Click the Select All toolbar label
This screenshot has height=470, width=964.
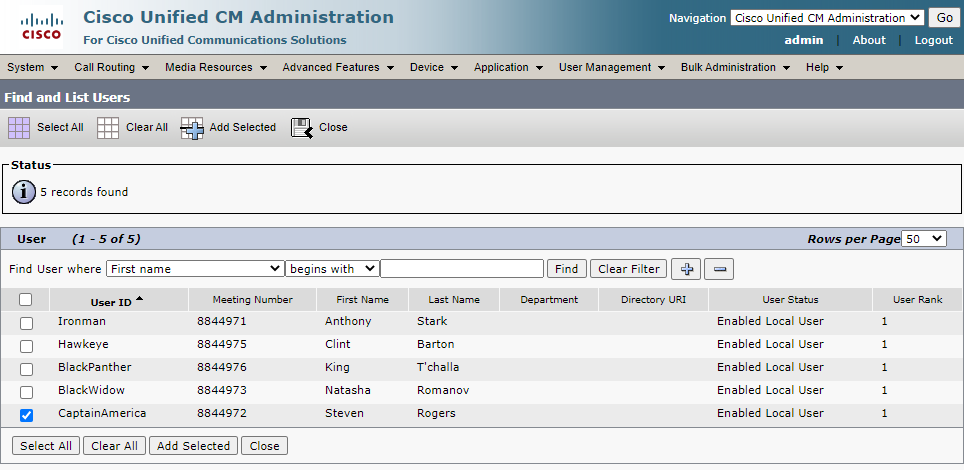tap(60, 127)
